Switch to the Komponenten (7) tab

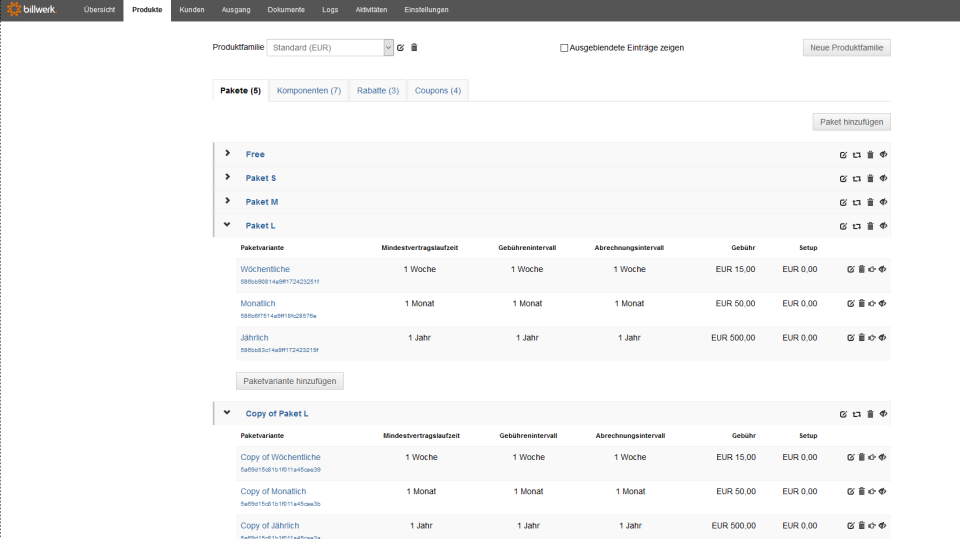[x=309, y=91]
